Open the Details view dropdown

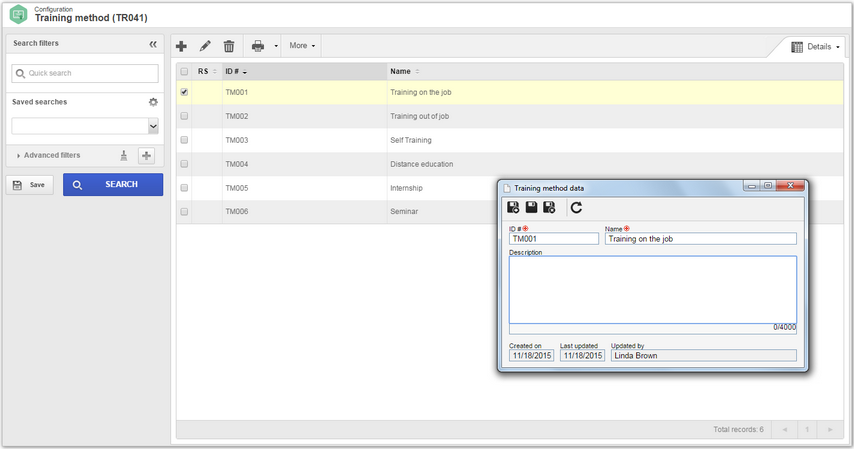pyautogui.click(x=815, y=47)
